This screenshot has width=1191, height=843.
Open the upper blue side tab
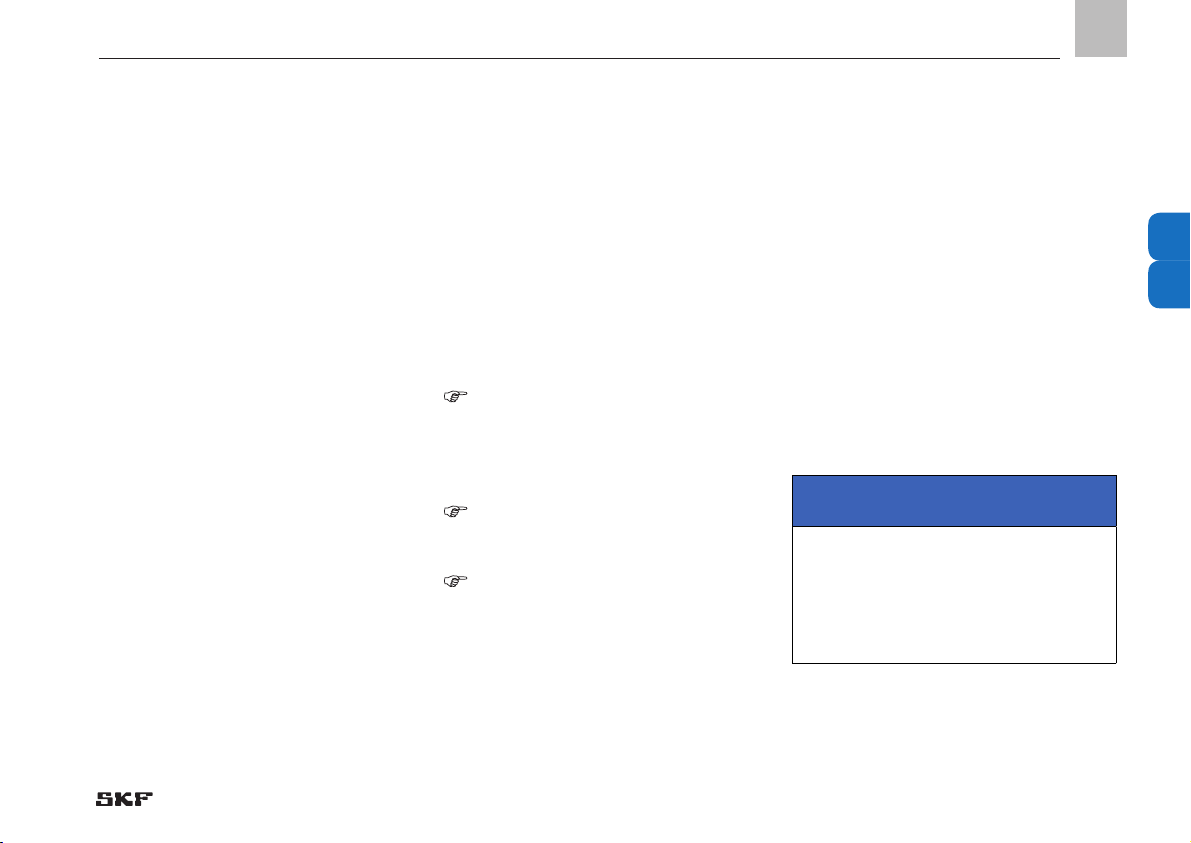pyautogui.click(x=1169, y=237)
